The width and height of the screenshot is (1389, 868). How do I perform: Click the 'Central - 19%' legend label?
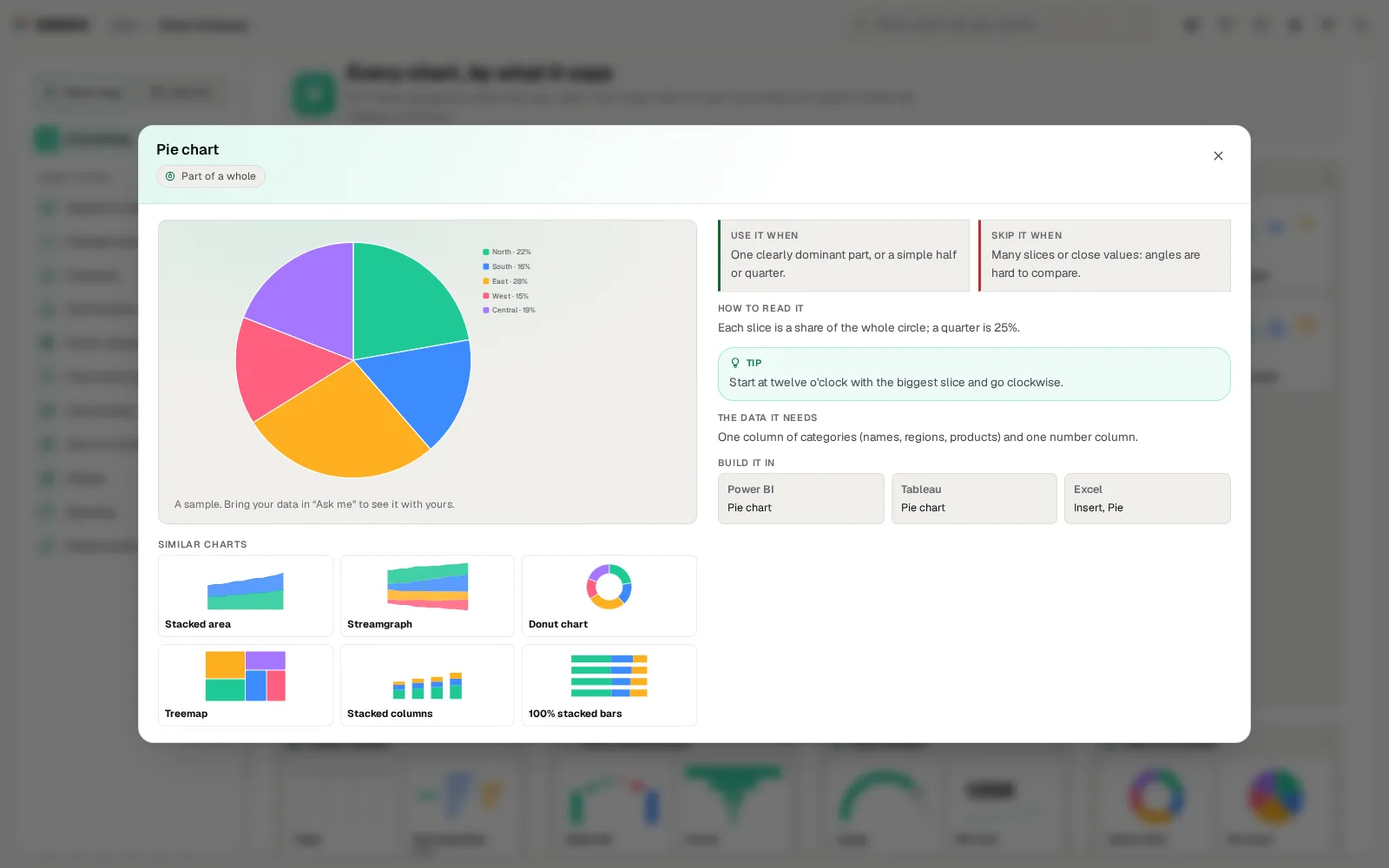pyautogui.click(x=514, y=310)
